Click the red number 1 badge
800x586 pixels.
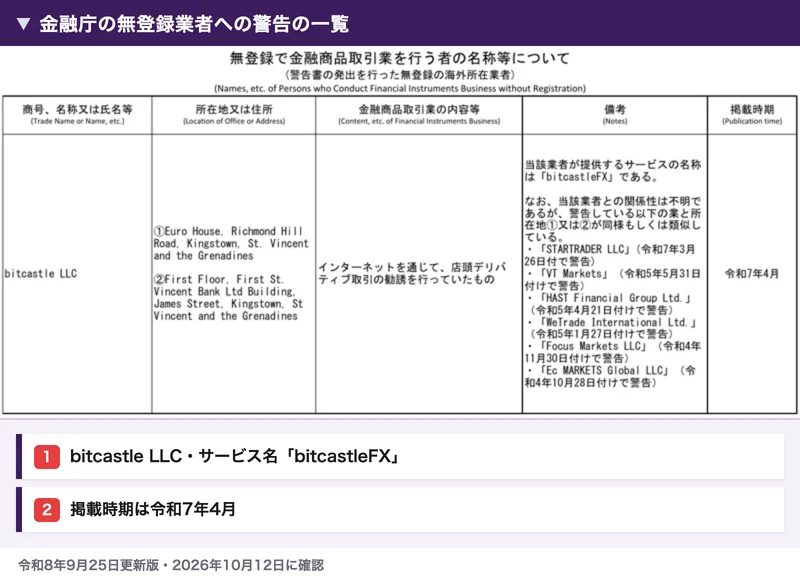pos(47,456)
